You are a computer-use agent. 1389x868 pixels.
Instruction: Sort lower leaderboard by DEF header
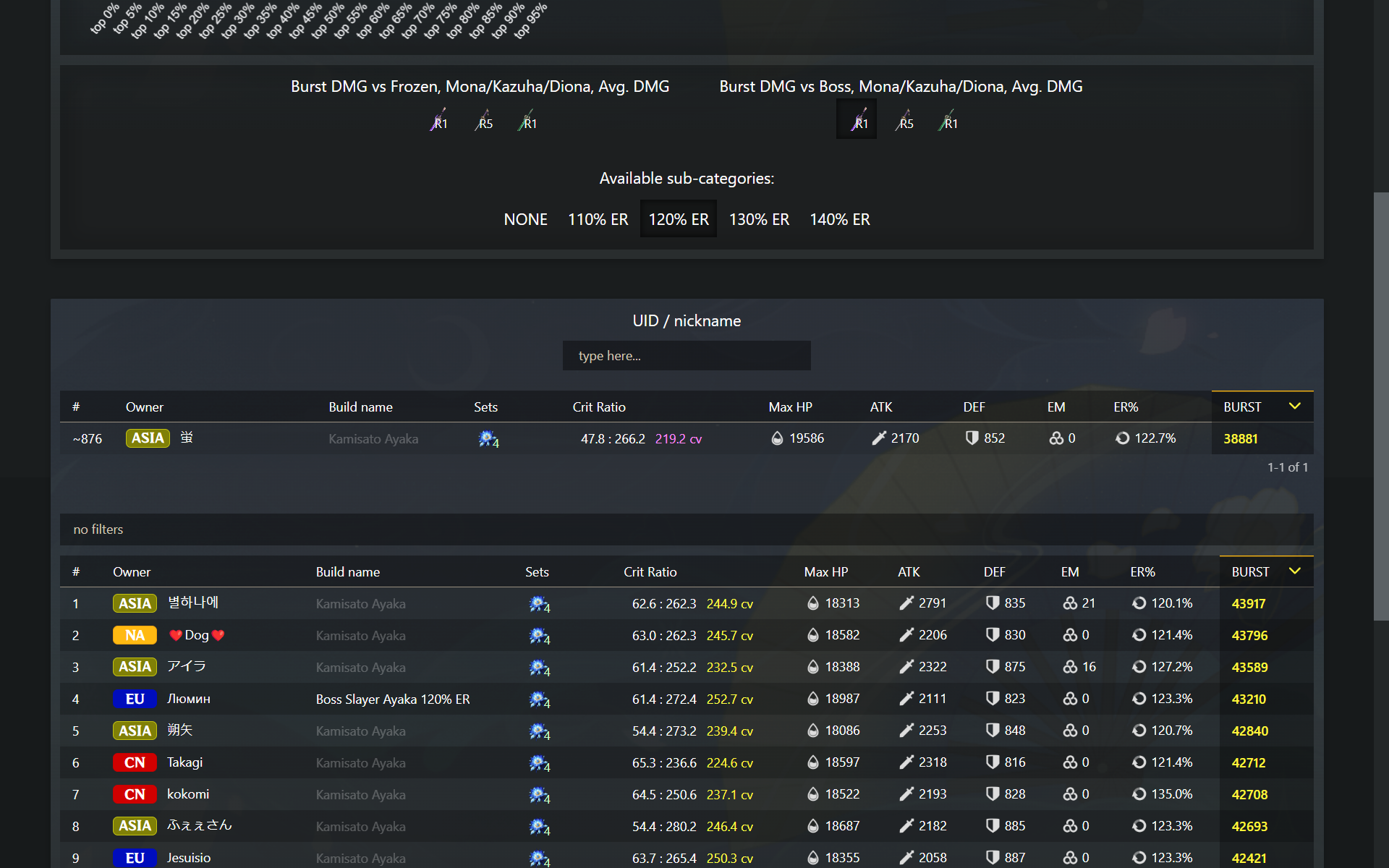995,572
